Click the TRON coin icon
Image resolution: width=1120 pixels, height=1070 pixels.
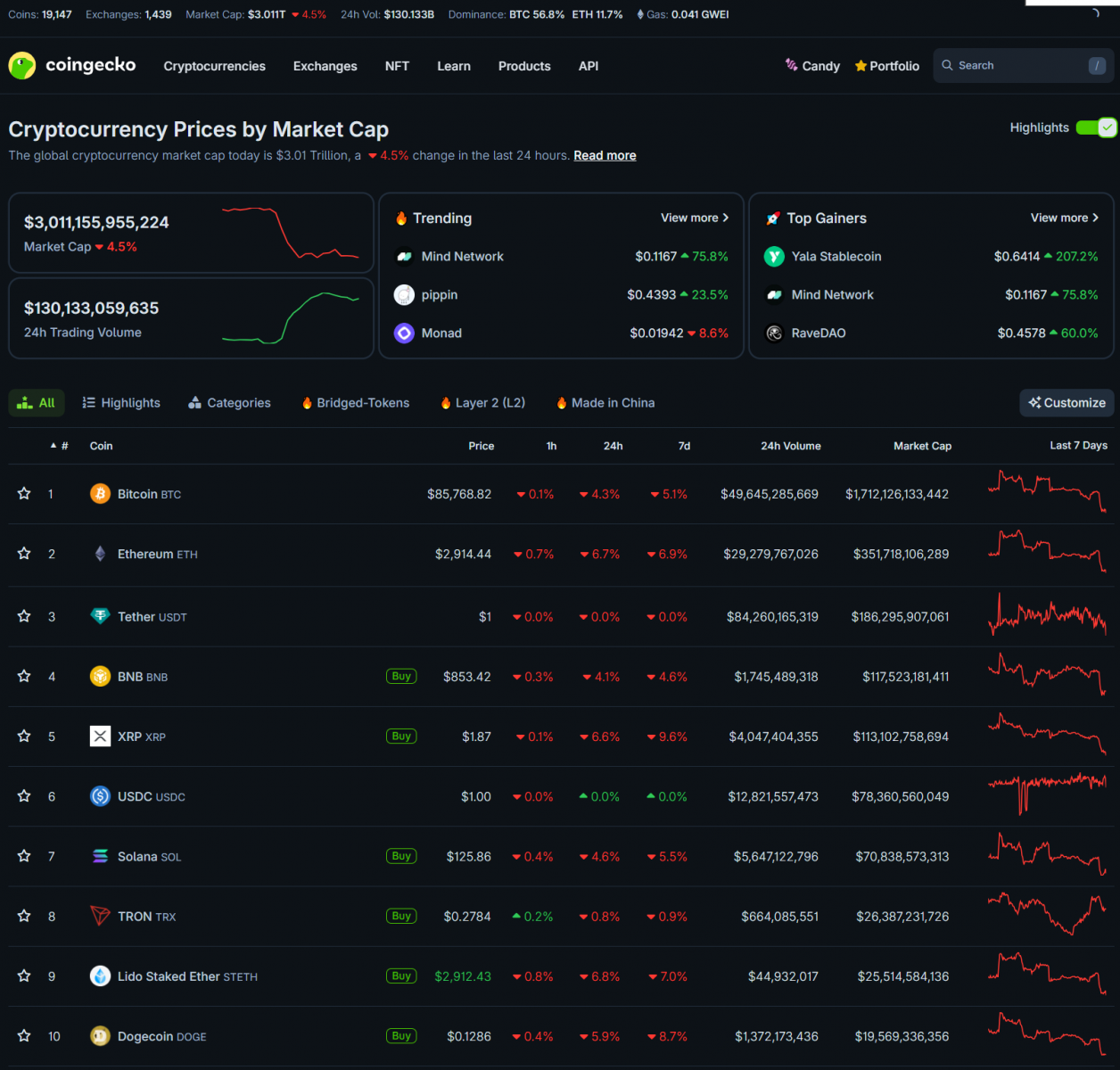pos(100,917)
